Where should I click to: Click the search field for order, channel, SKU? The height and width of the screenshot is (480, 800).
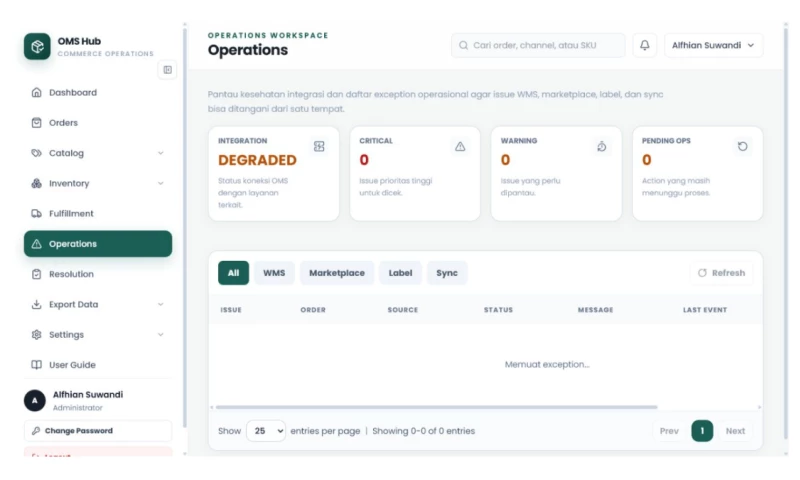point(538,45)
